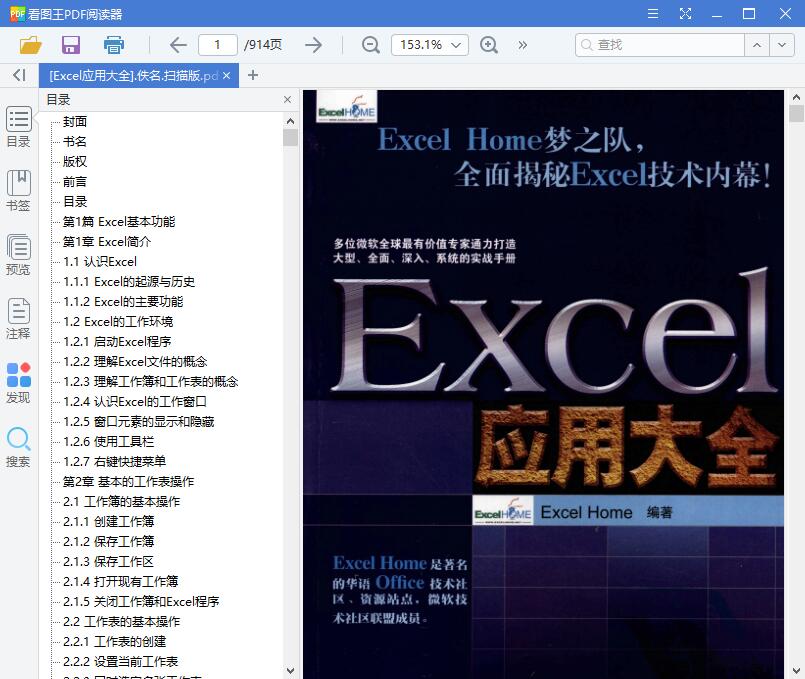805x679 pixels.
Task: Jump to 1.2.2 理解Excel文件的概念
Action: point(135,362)
